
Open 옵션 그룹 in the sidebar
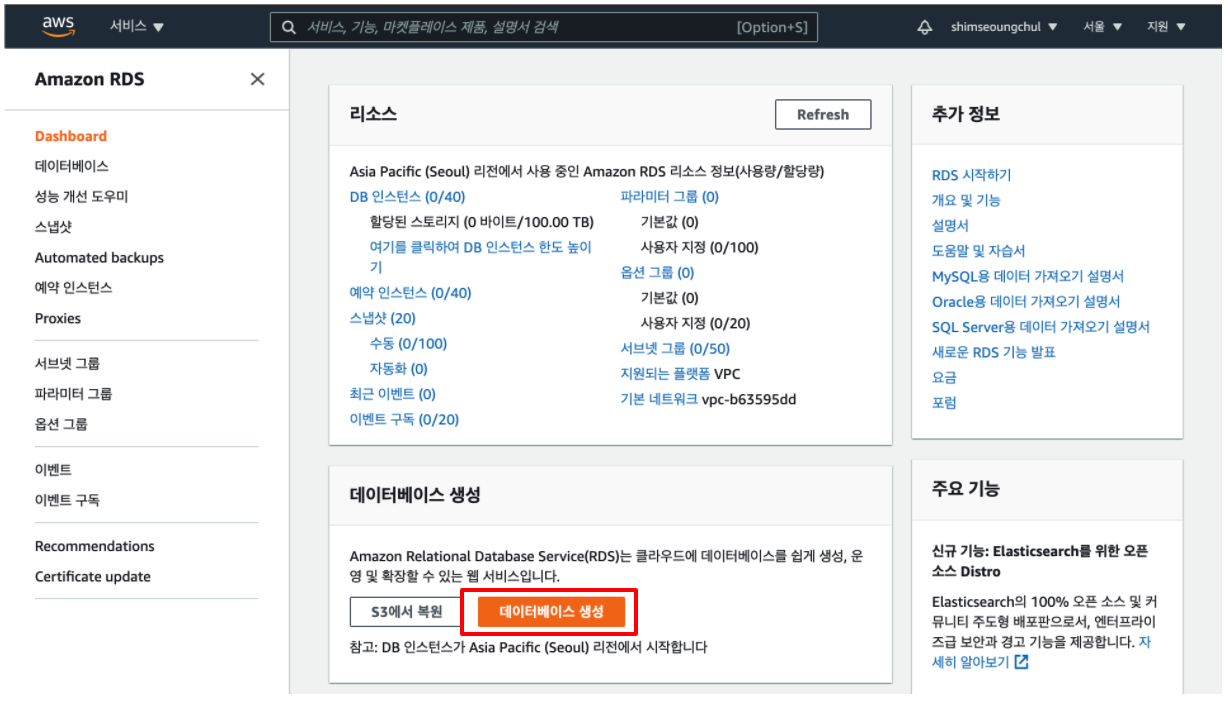(x=61, y=424)
